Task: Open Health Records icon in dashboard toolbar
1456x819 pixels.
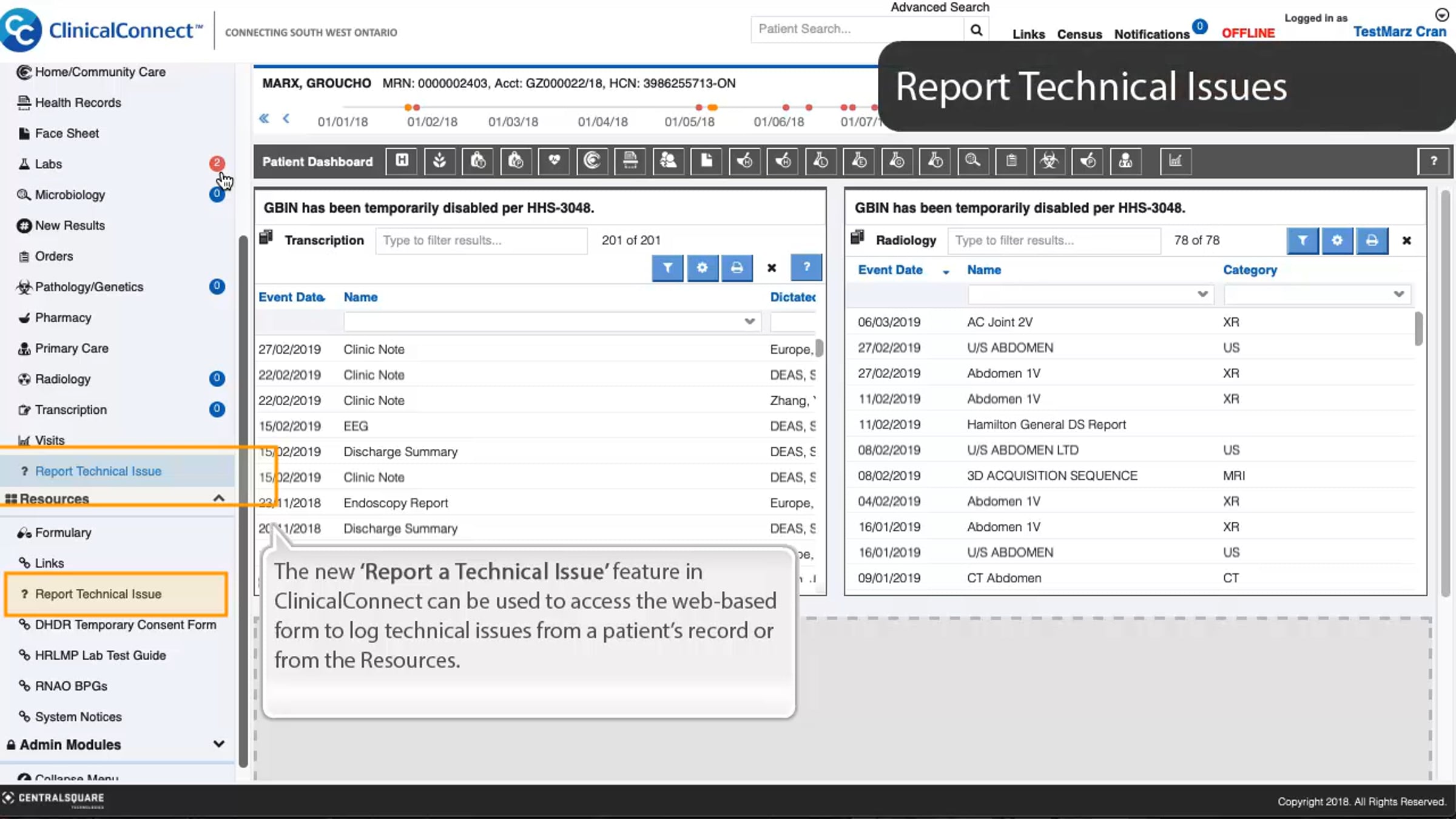Action: [x=630, y=161]
